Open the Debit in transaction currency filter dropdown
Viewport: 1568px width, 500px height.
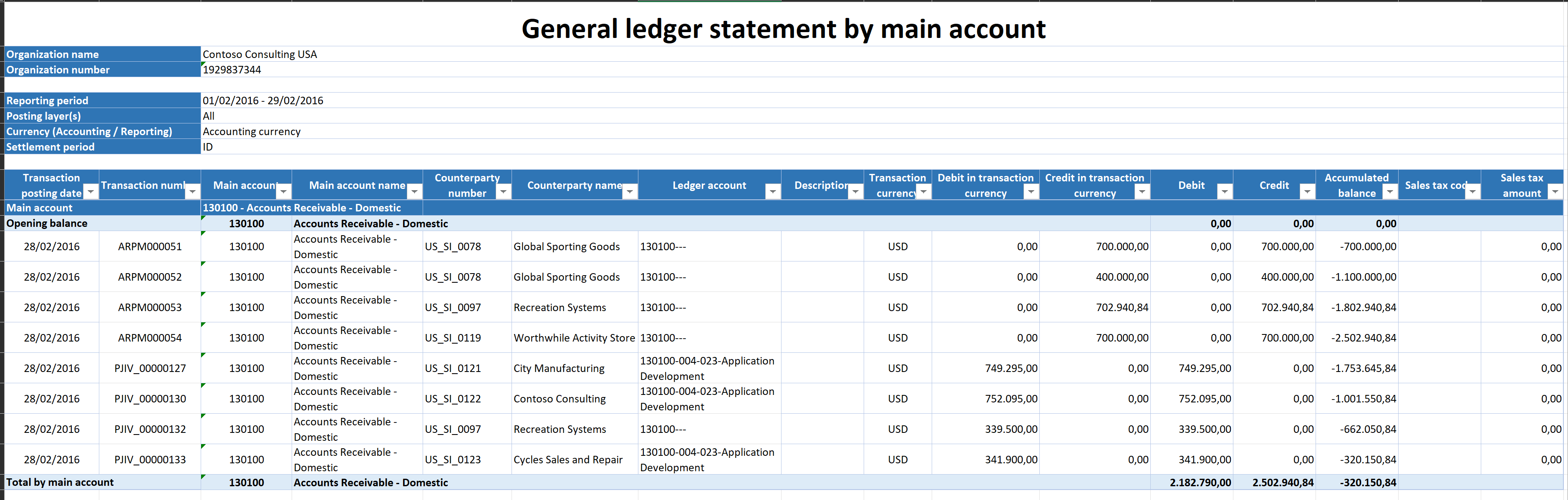tap(1031, 192)
